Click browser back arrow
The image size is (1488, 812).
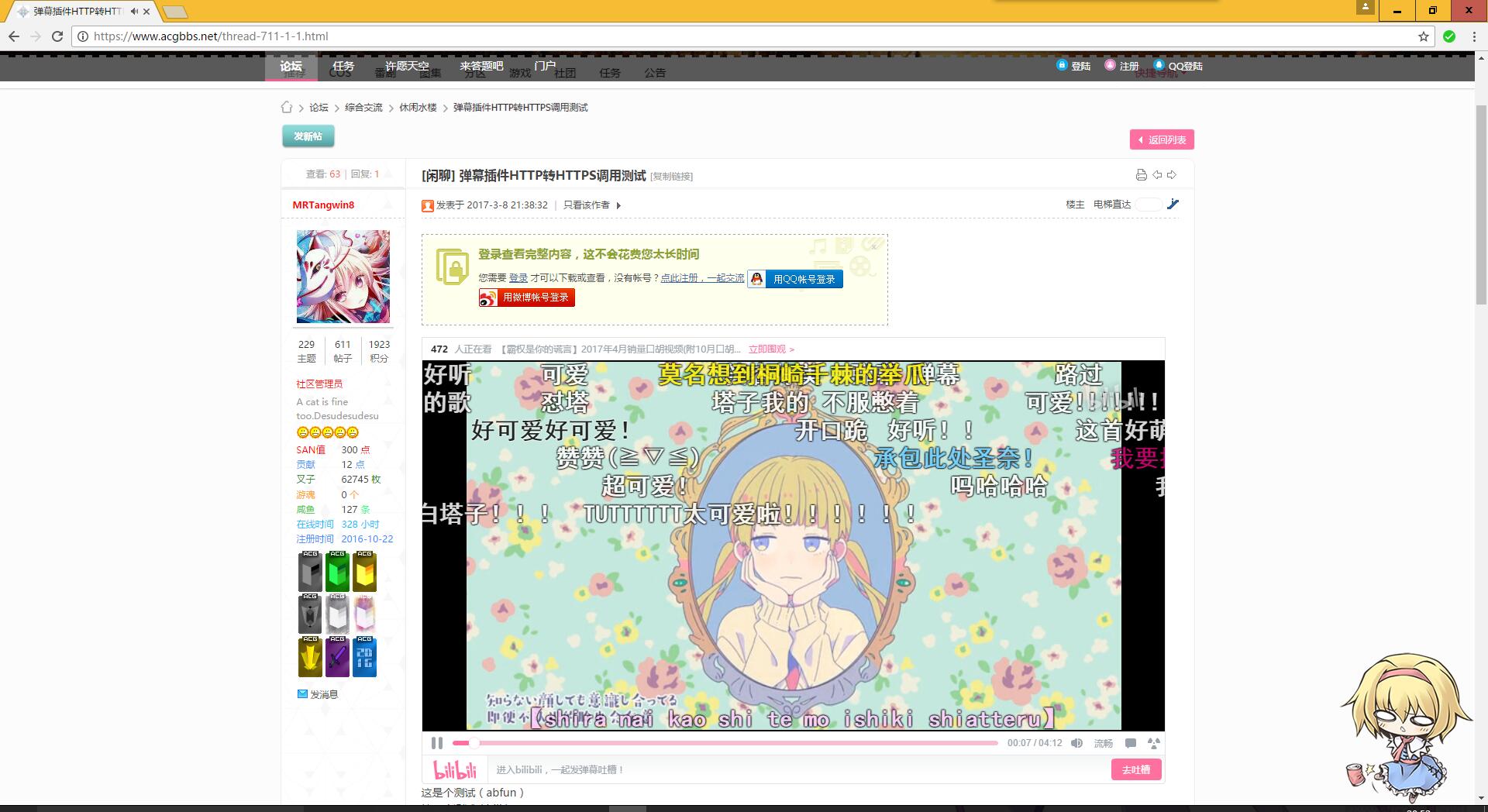click(13, 36)
